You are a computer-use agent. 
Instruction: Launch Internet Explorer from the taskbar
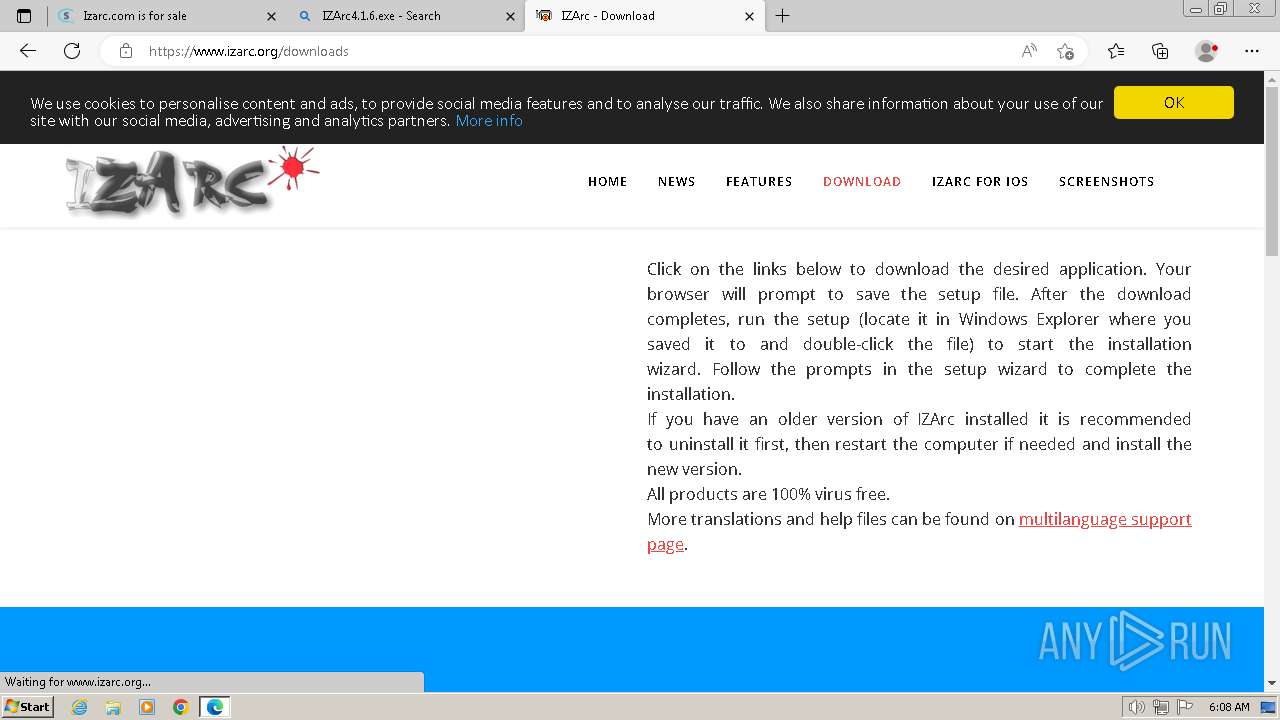[80, 707]
